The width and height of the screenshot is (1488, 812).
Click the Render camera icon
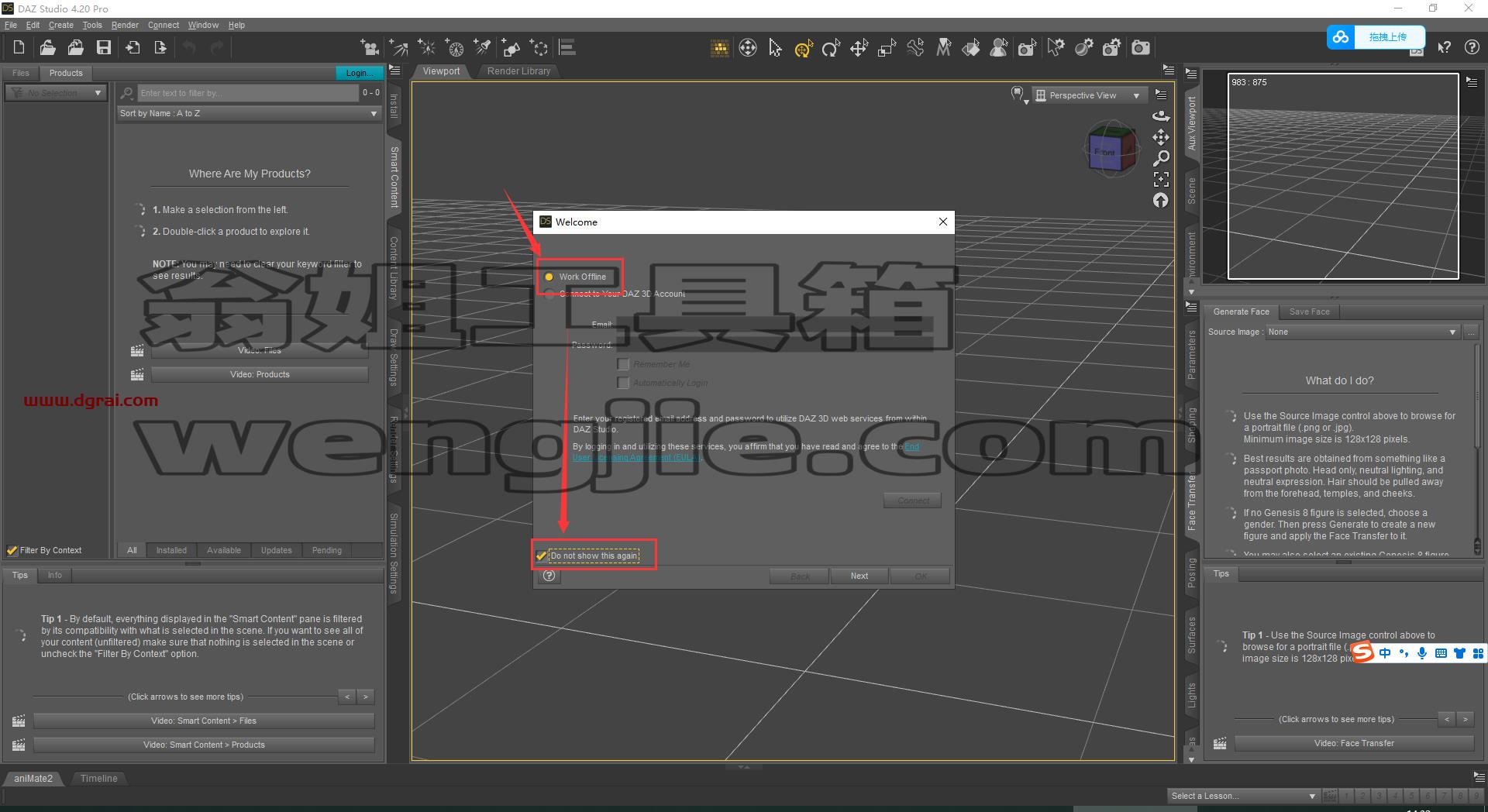coord(1141,48)
